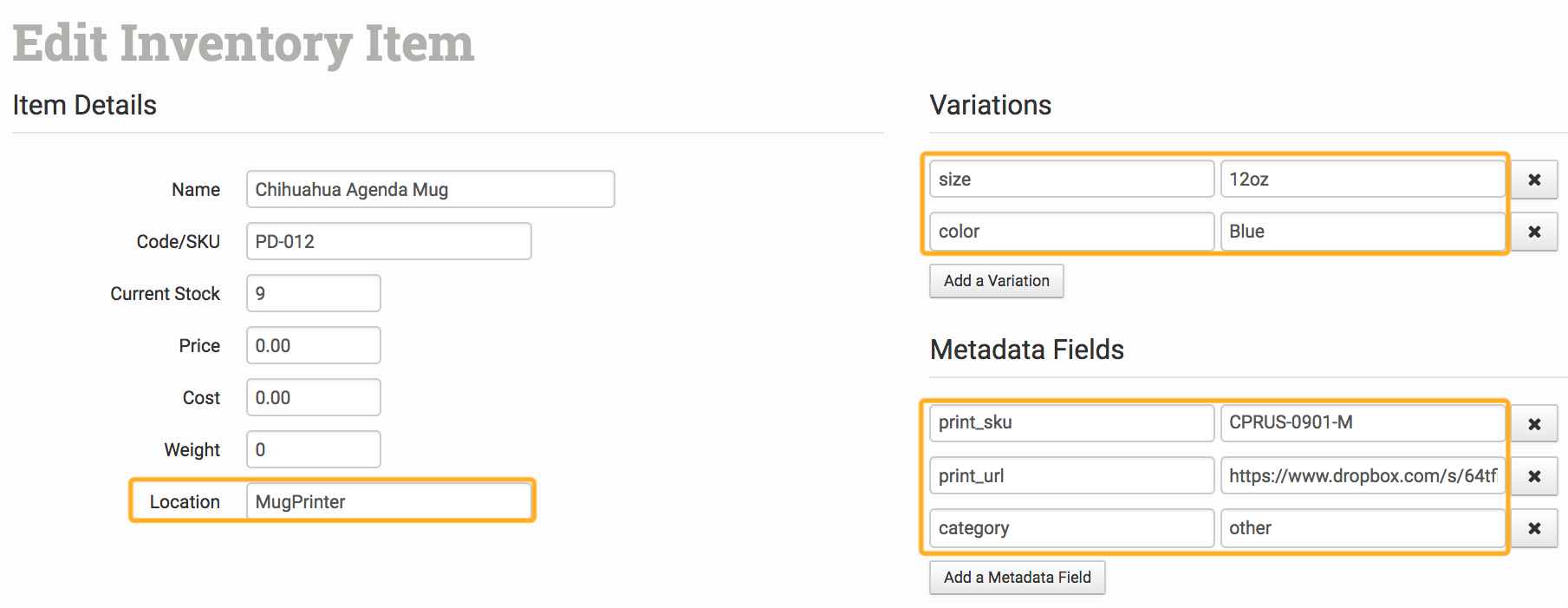Screen dimensions: 1568x608
Task: Click Add a Metadata Field button
Action: (1017, 578)
